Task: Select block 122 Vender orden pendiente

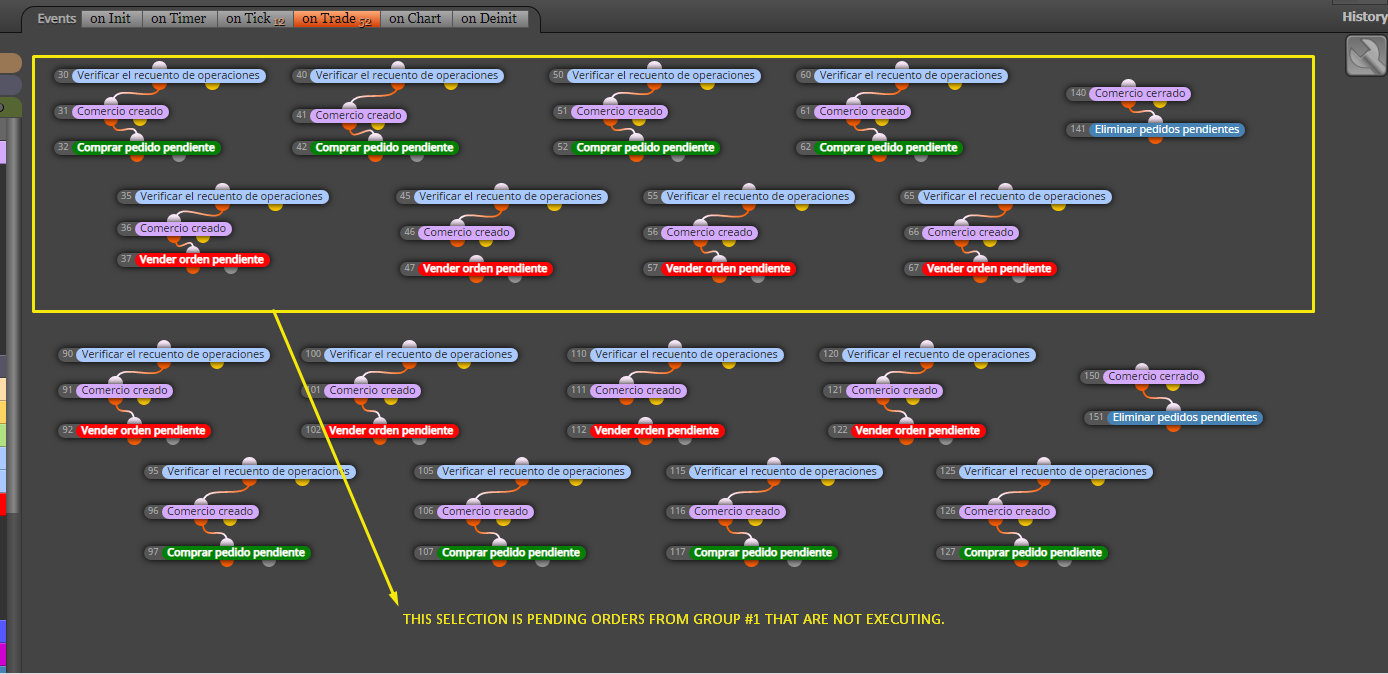Action: click(x=905, y=431)
